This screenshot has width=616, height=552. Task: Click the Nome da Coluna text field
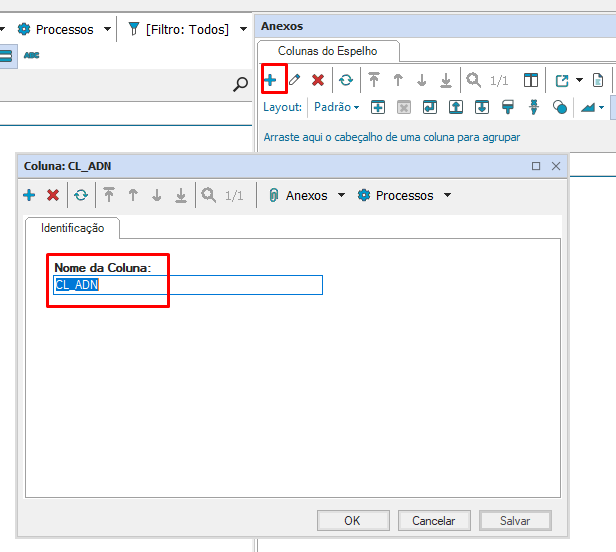pyautogui.click(x=188, y=285)
